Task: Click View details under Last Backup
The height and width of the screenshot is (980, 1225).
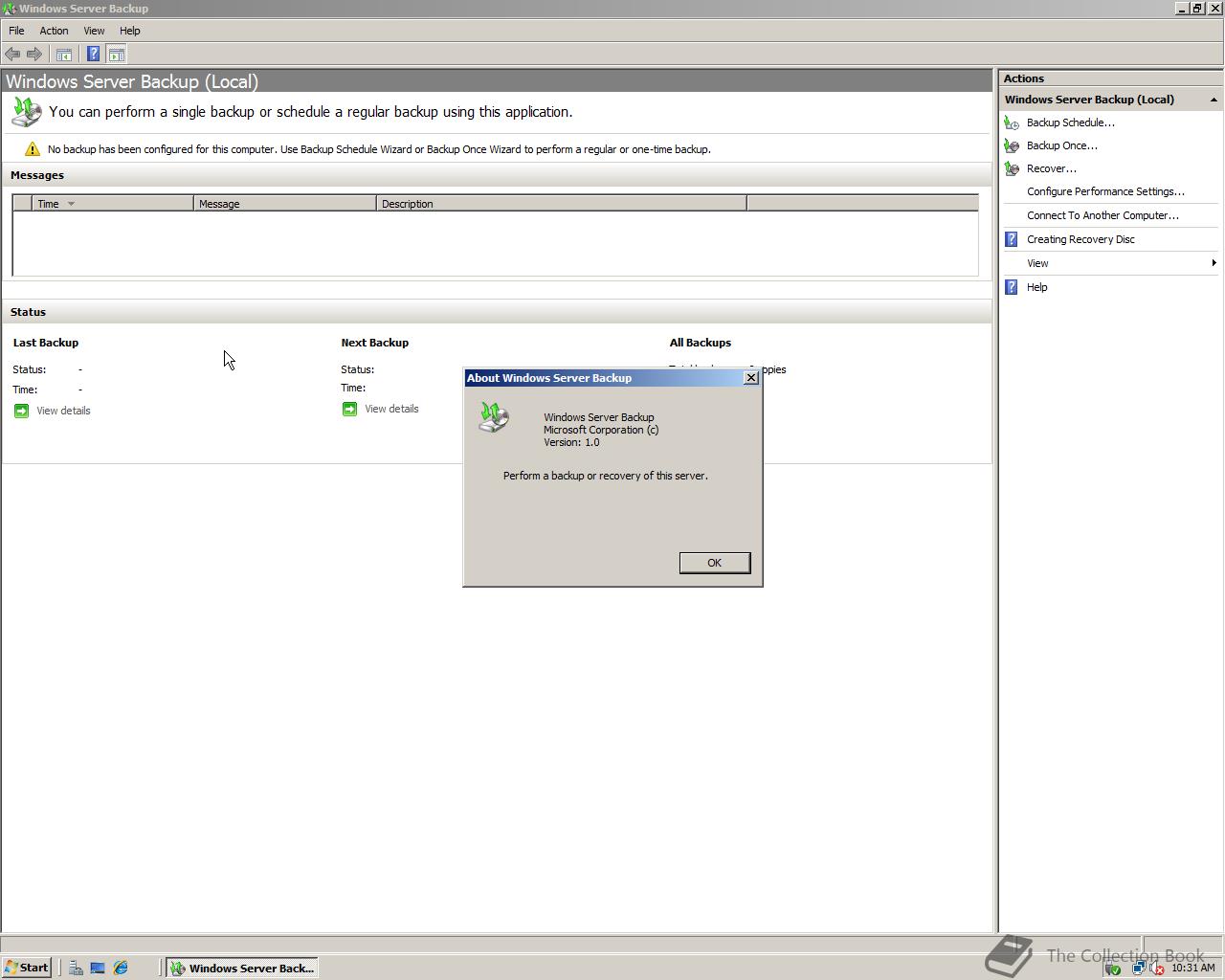Action: coord(63,411)
